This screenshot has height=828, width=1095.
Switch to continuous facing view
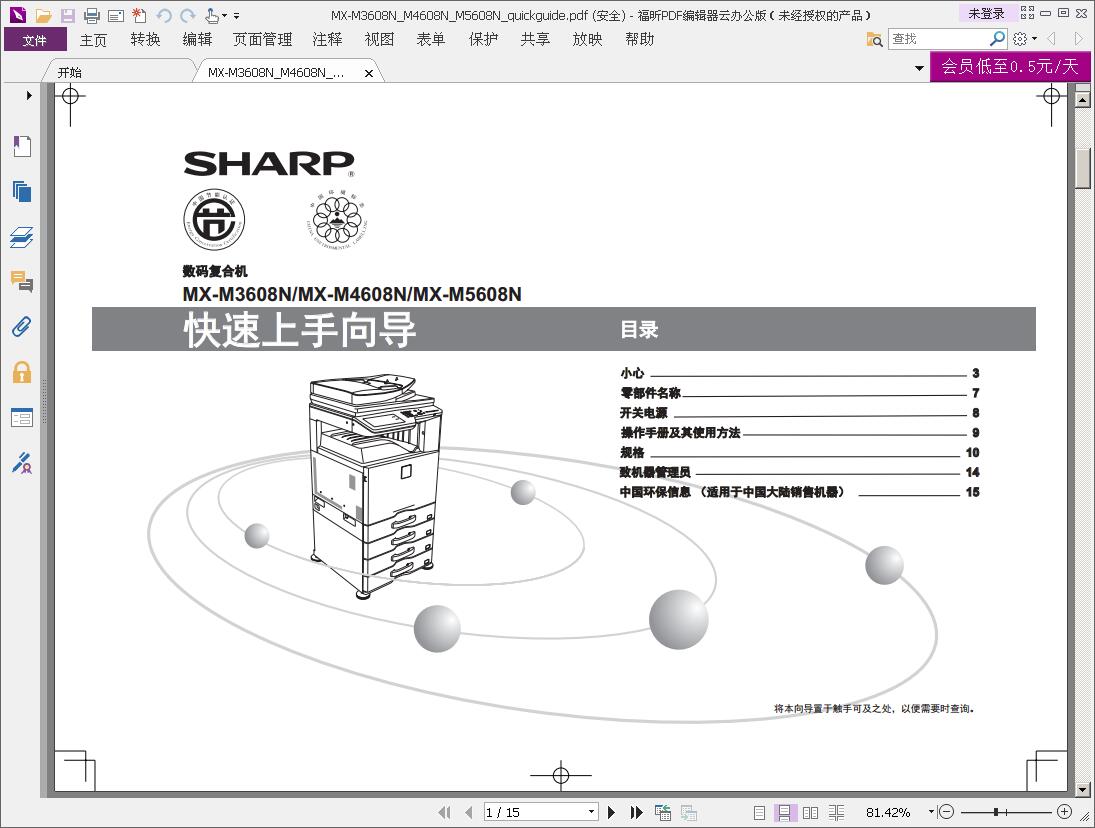pos(836,812)
